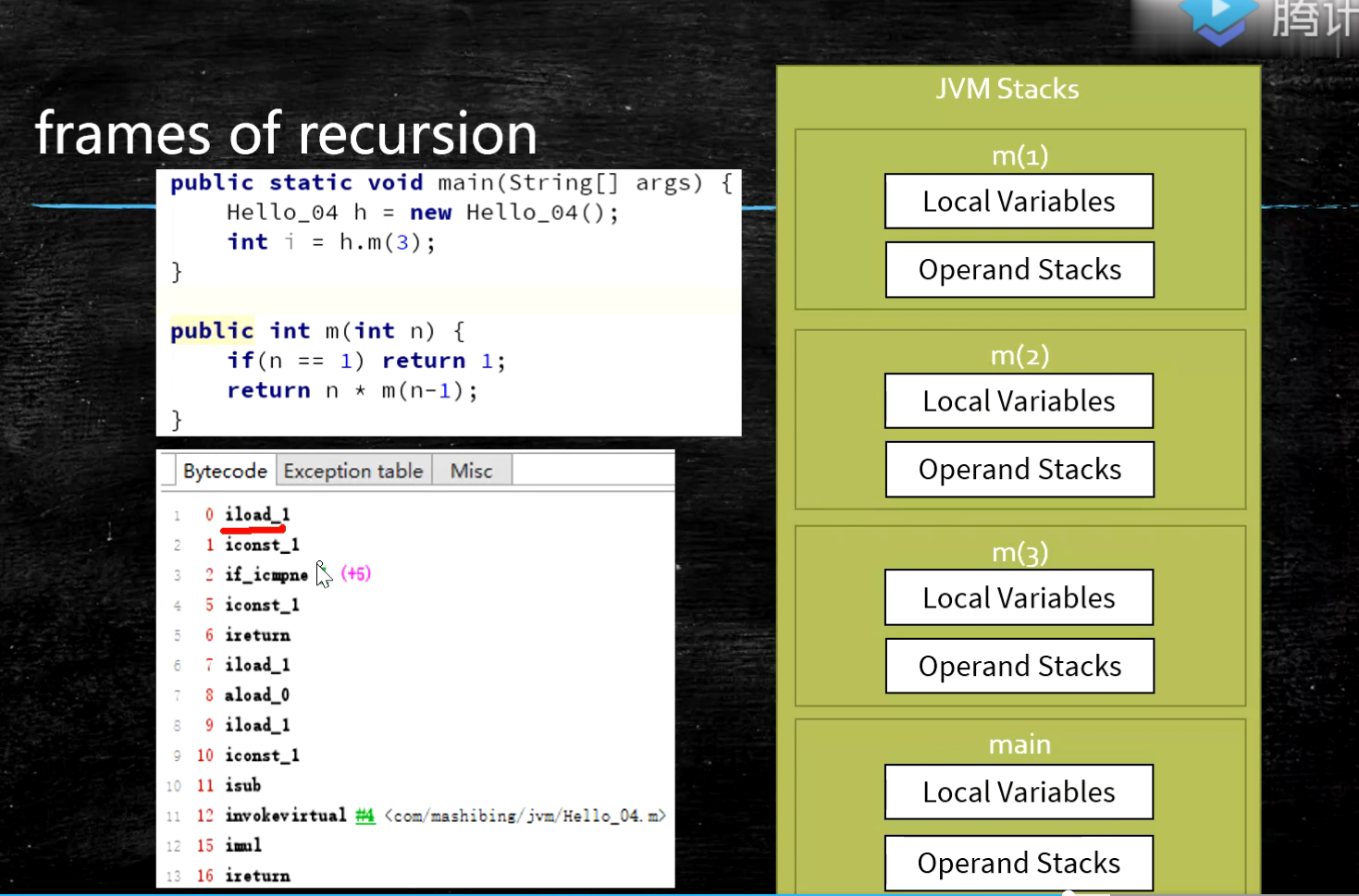The height and width of the screenshot is (896, 1359).
Task: Click Operand Stacks box in m(2) frame
Action: click(x=1019, y=470)
